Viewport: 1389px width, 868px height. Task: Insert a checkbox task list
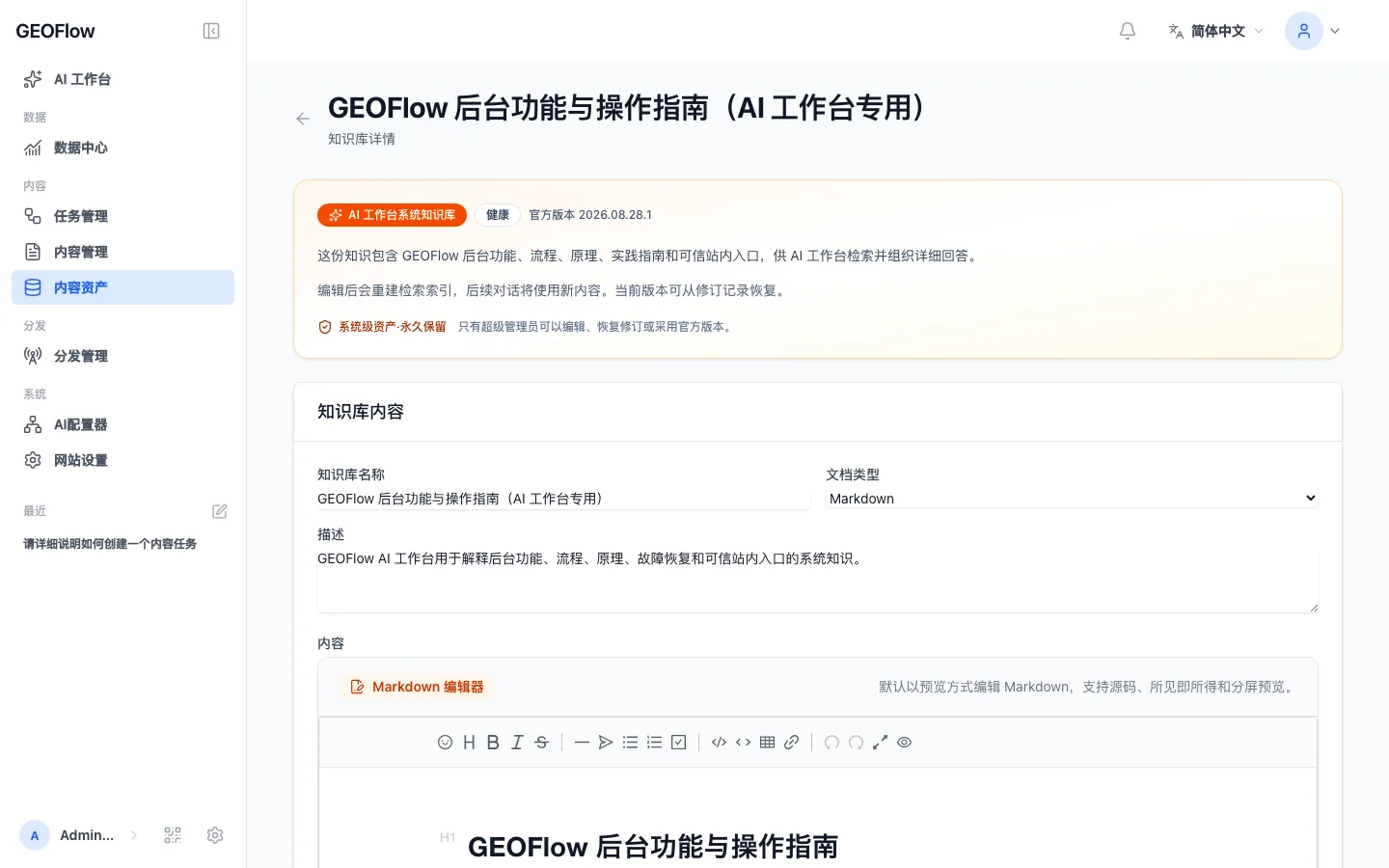click(x=678, y=743)
